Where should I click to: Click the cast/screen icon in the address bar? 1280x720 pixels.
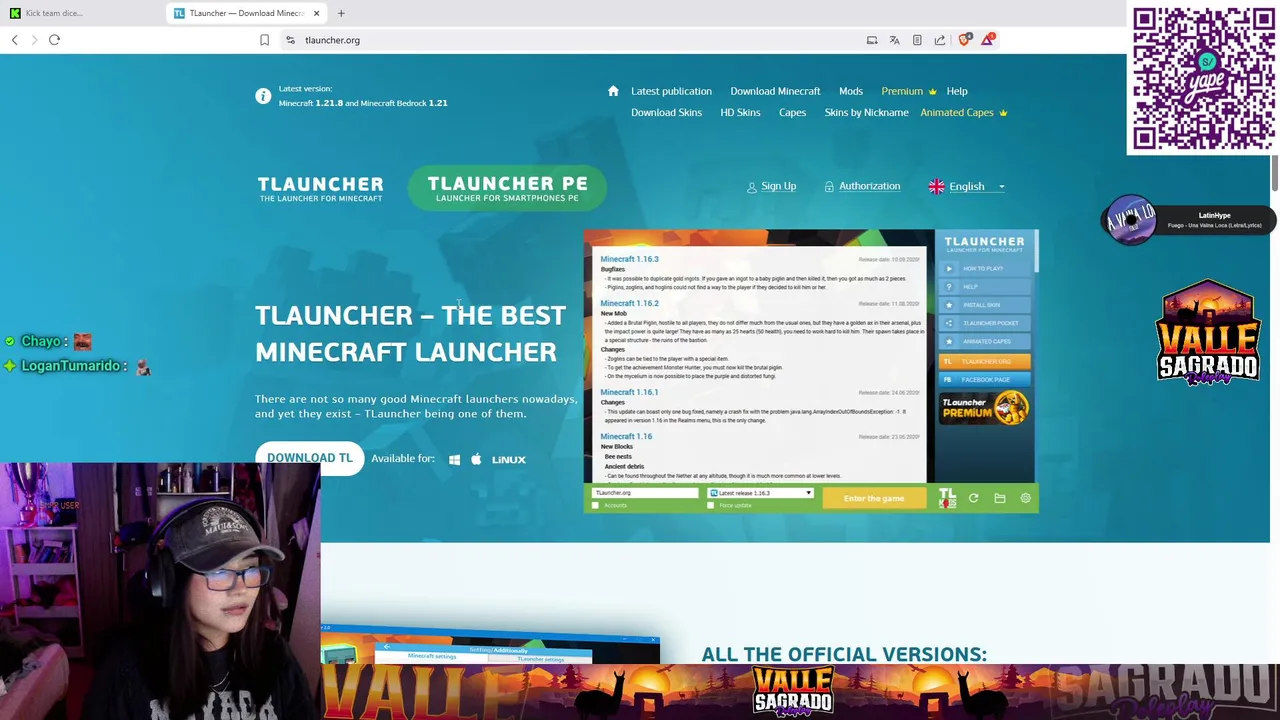872,40
